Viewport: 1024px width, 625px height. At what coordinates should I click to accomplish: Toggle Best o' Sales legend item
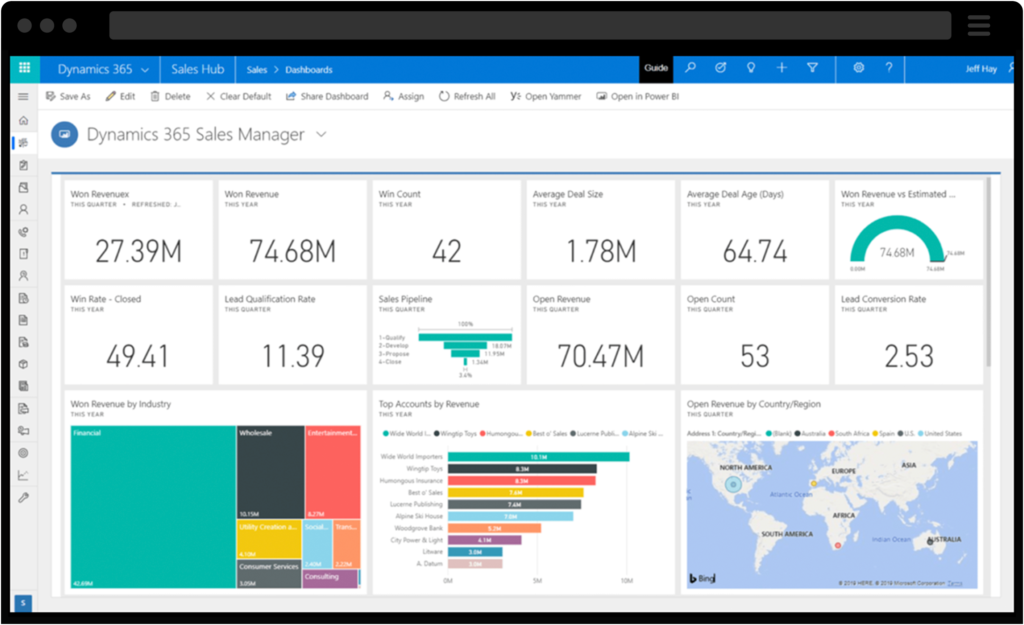pyautogui.click(x=546, y=434)
